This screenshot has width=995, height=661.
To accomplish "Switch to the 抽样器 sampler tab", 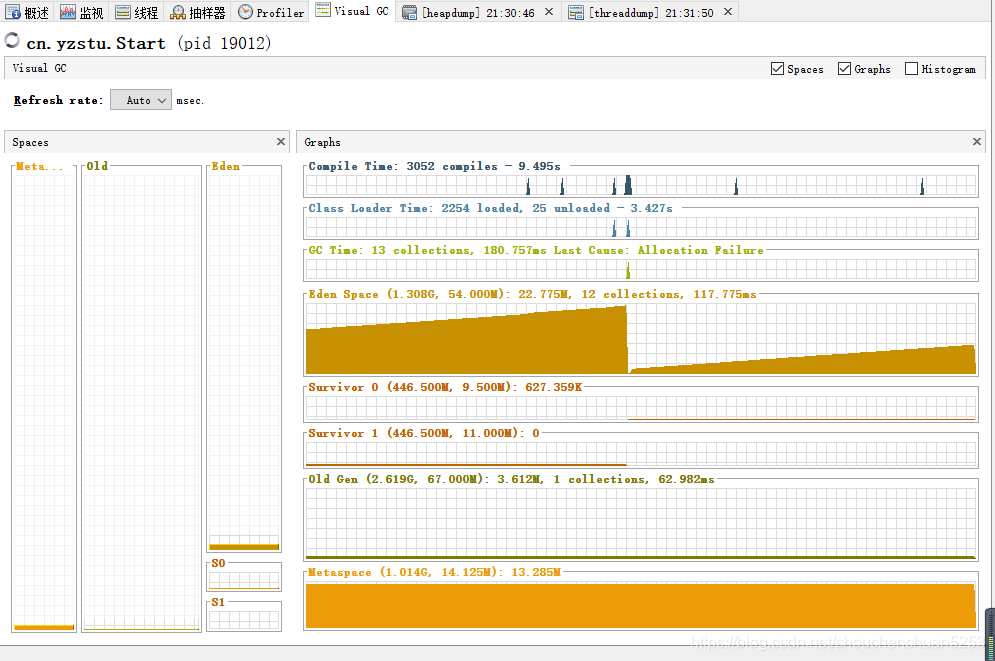I will (x=198, y=12).
